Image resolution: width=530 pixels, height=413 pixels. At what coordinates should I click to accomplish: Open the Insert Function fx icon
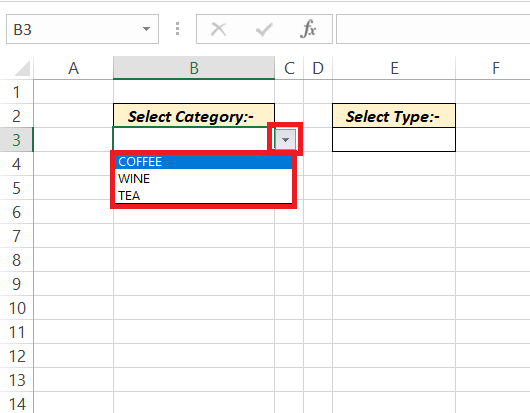click(x=308, y=29)
